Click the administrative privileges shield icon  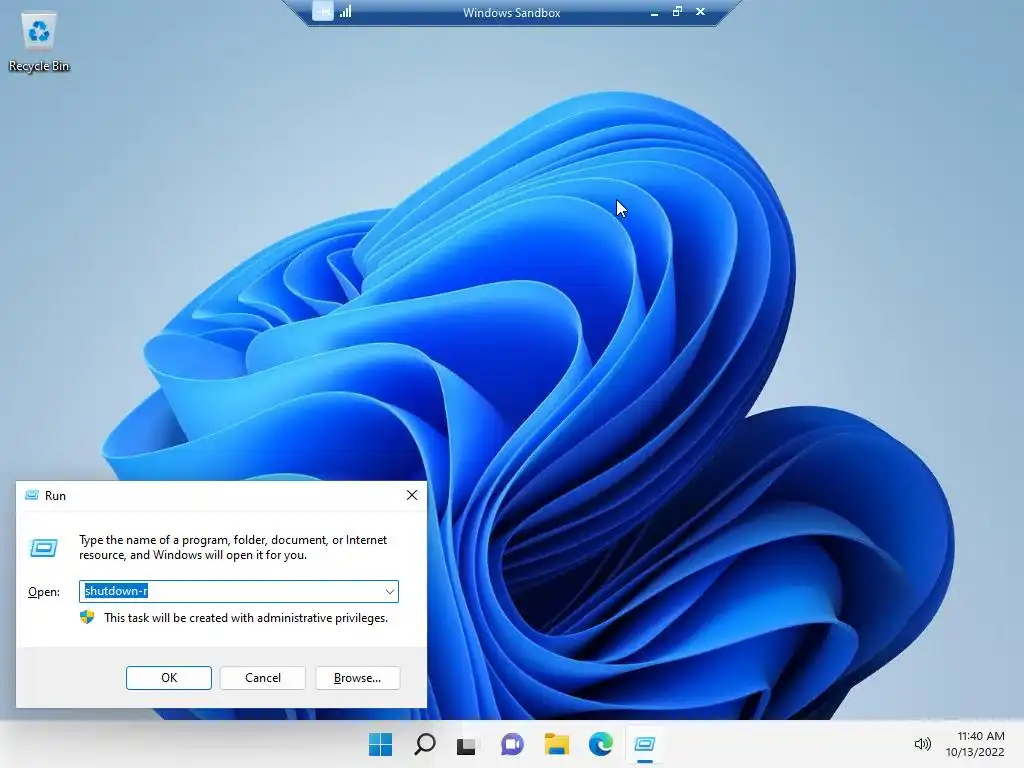click(87, 617)
